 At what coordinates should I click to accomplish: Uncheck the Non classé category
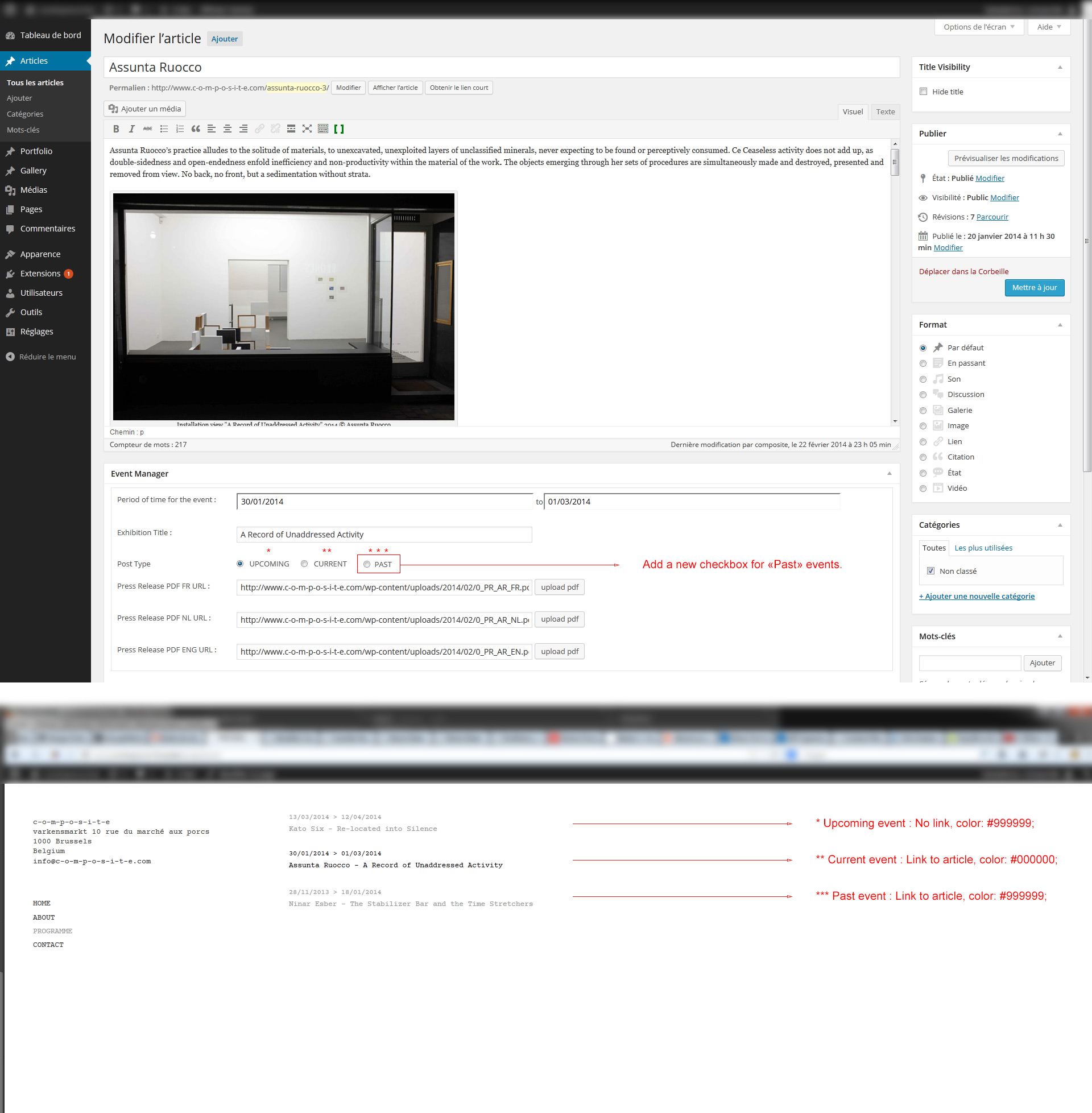[x=931, y=570]
